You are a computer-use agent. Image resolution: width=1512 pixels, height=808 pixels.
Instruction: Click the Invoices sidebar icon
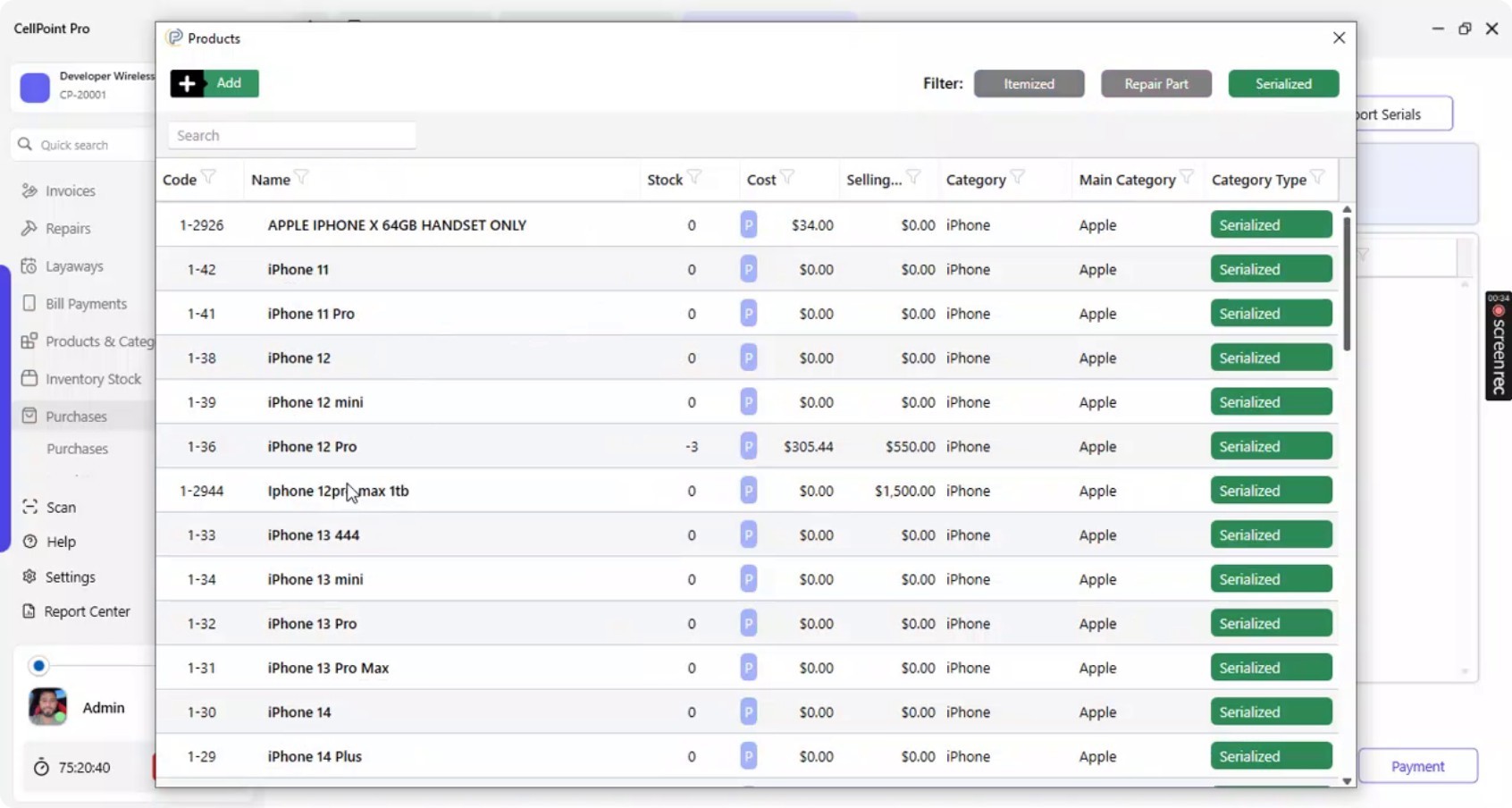29,190
